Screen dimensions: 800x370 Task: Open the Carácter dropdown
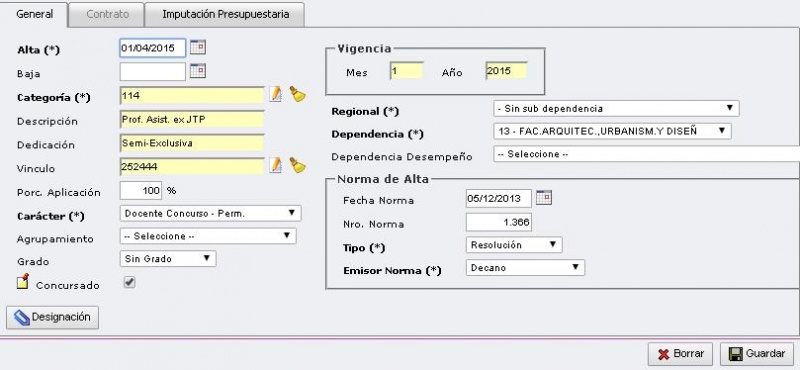(x=210, y=213)
